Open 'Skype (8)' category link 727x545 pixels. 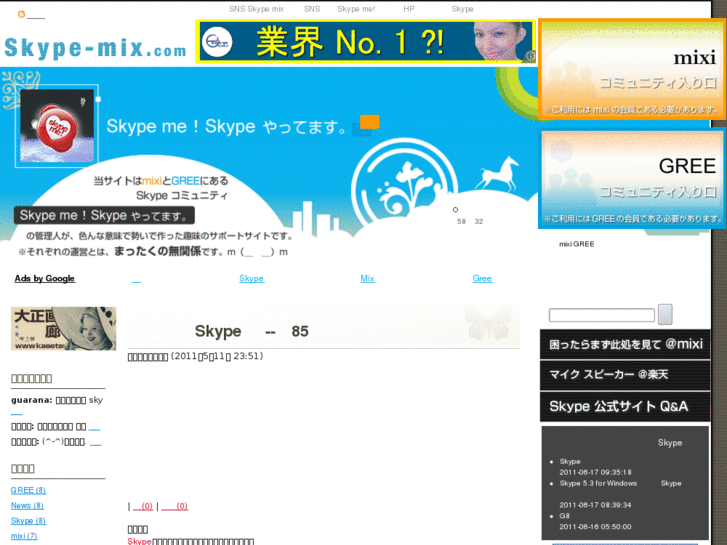point(28,521)
